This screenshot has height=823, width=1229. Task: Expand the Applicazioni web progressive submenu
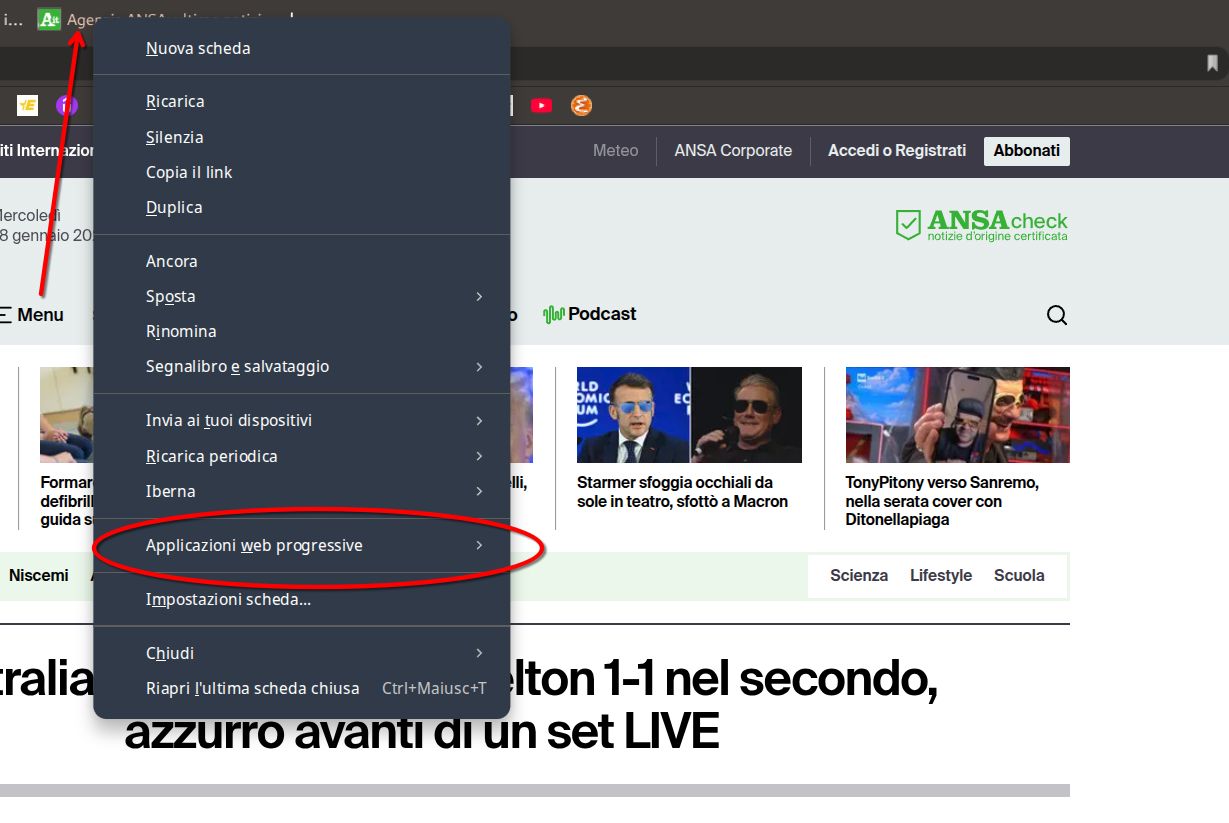coord(254,546)
